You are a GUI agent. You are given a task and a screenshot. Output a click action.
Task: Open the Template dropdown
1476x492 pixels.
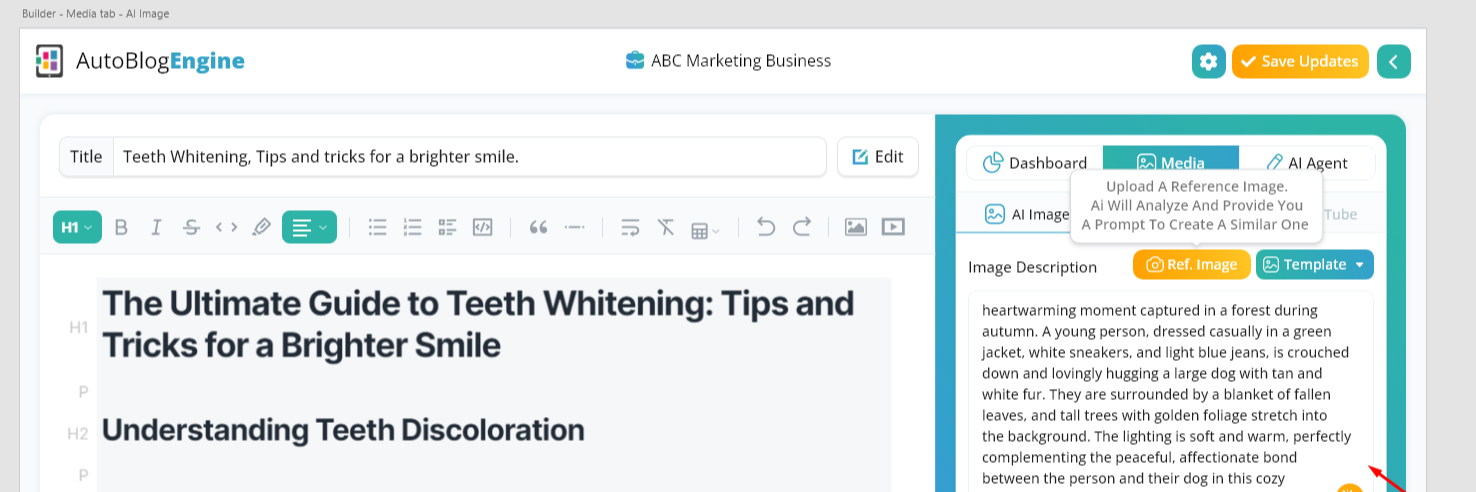[x=1314, y=265]
